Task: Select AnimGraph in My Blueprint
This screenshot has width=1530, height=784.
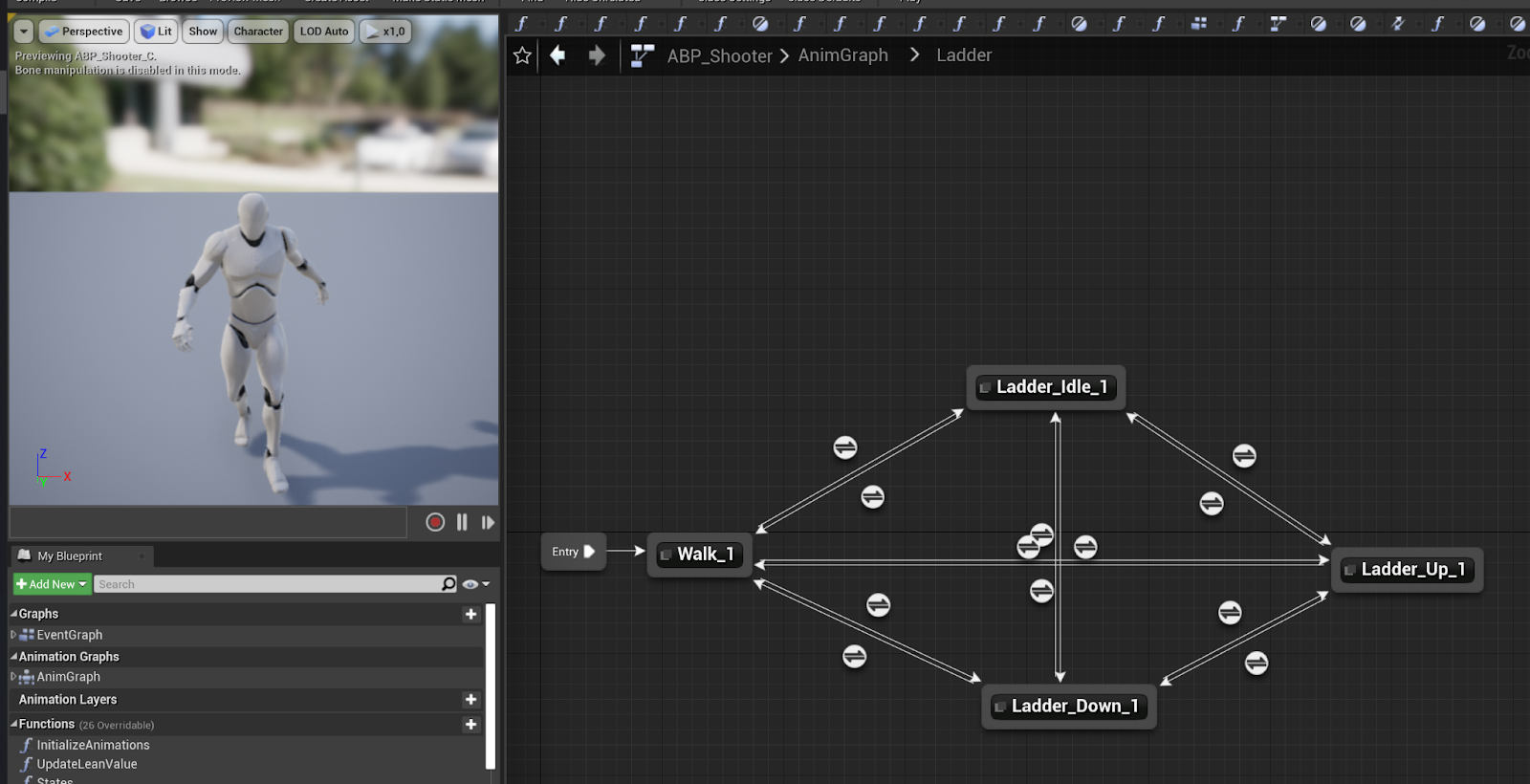Action: (x=68, y=677)
